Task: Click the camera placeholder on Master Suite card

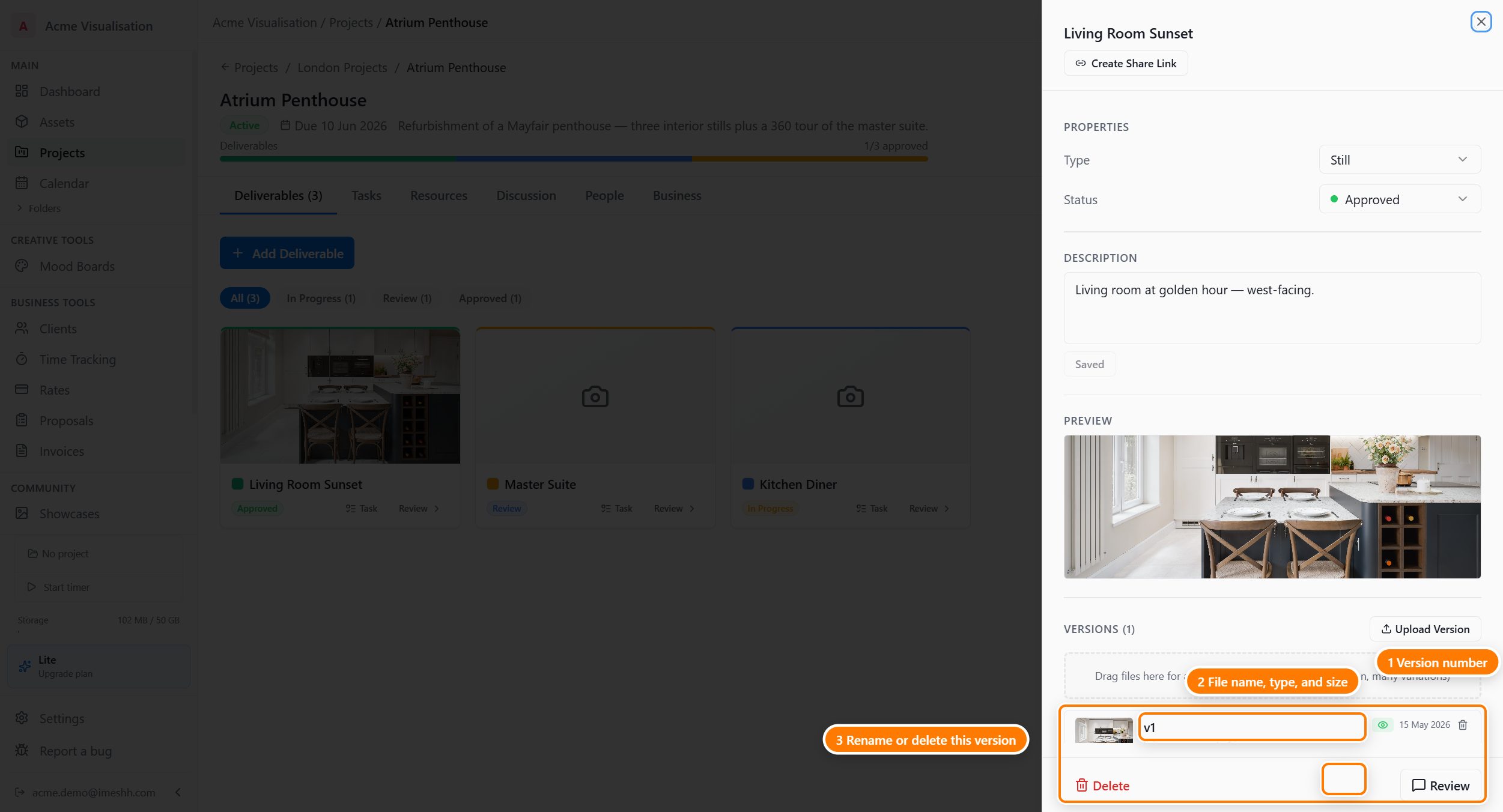Action: point(595,396)
